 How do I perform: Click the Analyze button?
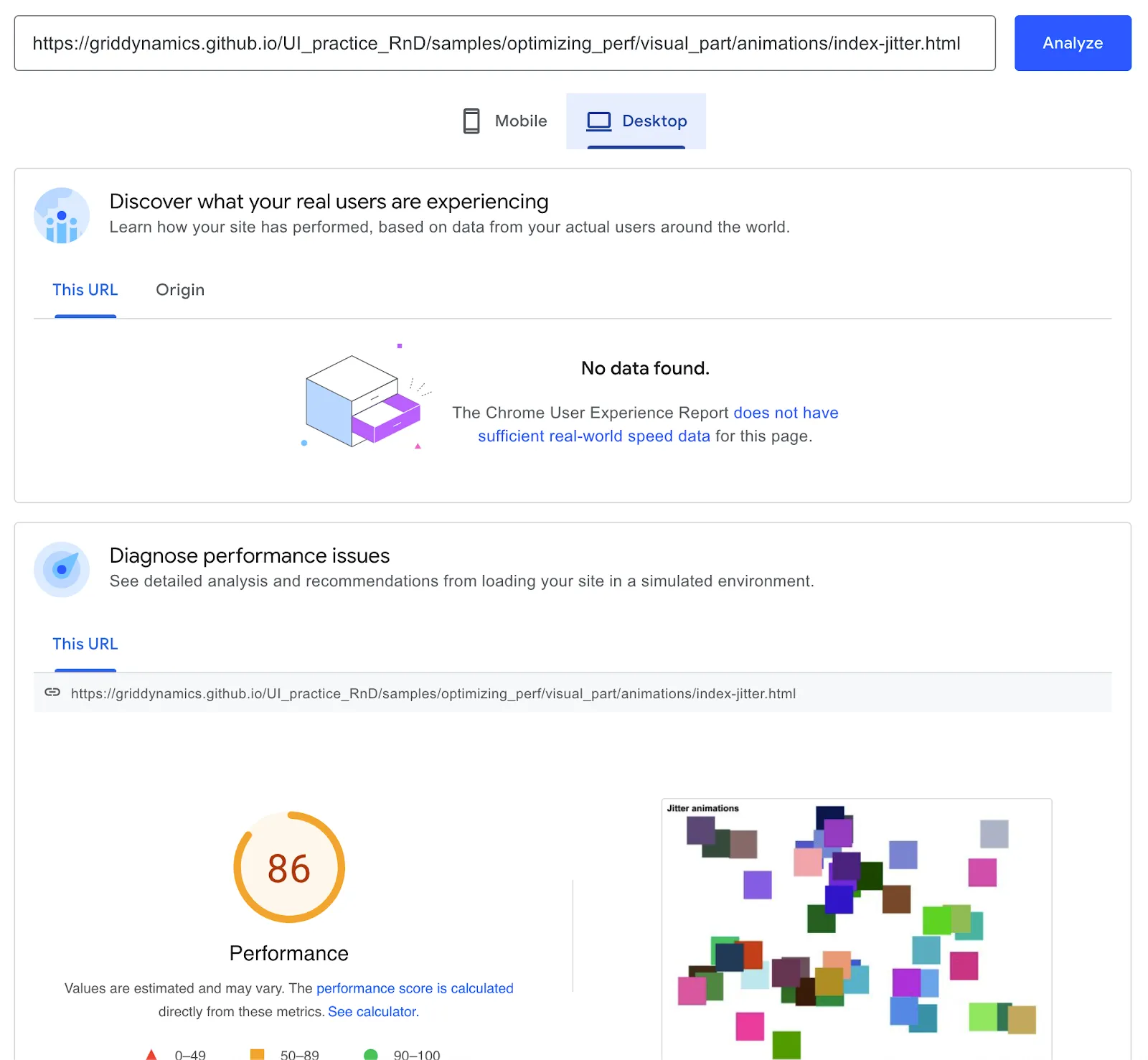click(1072, 43)
